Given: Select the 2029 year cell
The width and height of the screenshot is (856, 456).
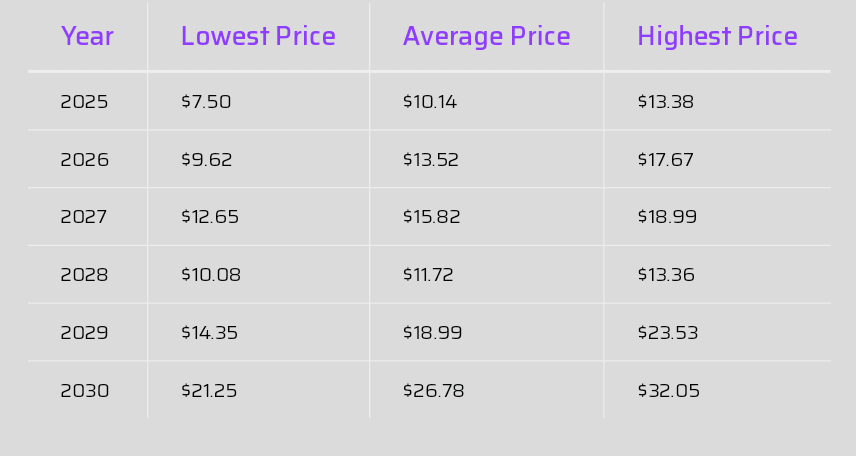Looking at the screenshot, I should 84,333.
